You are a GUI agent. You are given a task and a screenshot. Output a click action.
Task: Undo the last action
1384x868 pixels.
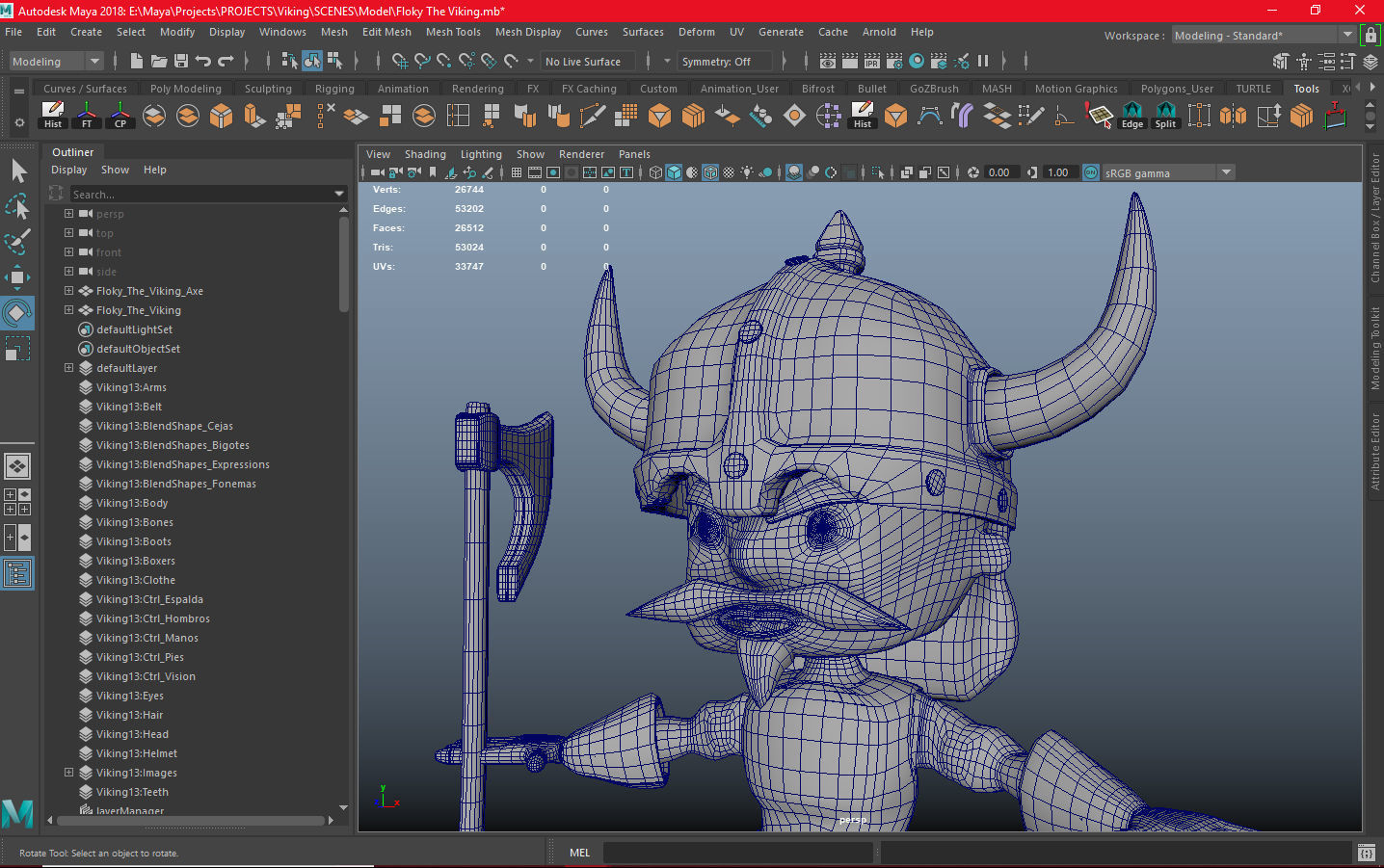tap(202, 61)
